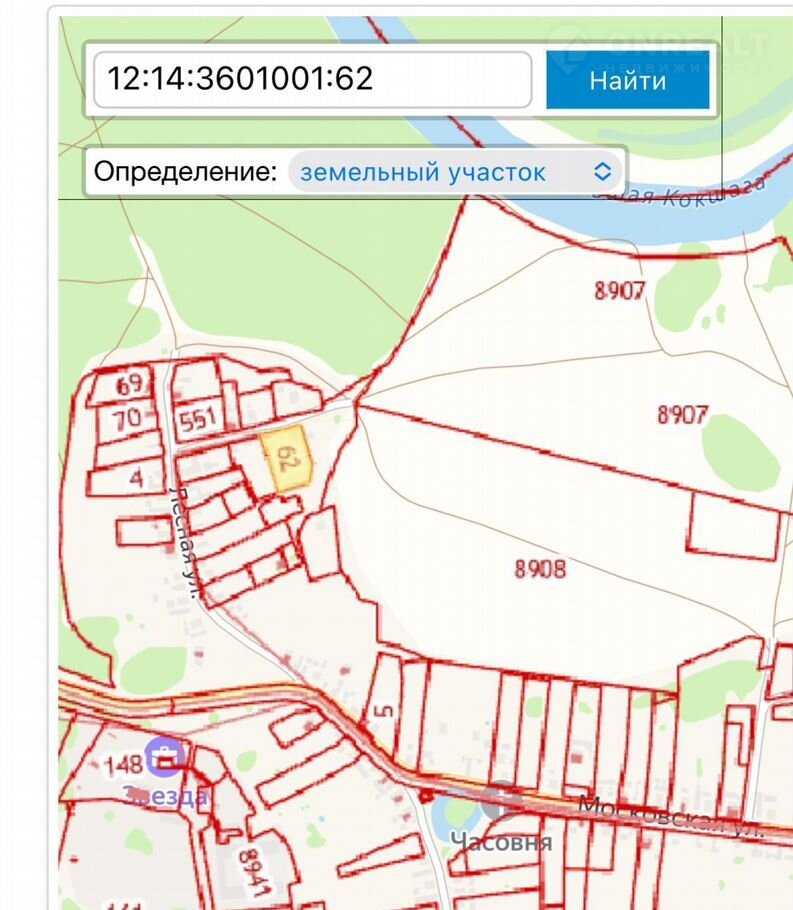The width and height of the screenshot is (793, 910).
Task: Click the dropdown's up-down chevron arrows
Action: point(602,171)
